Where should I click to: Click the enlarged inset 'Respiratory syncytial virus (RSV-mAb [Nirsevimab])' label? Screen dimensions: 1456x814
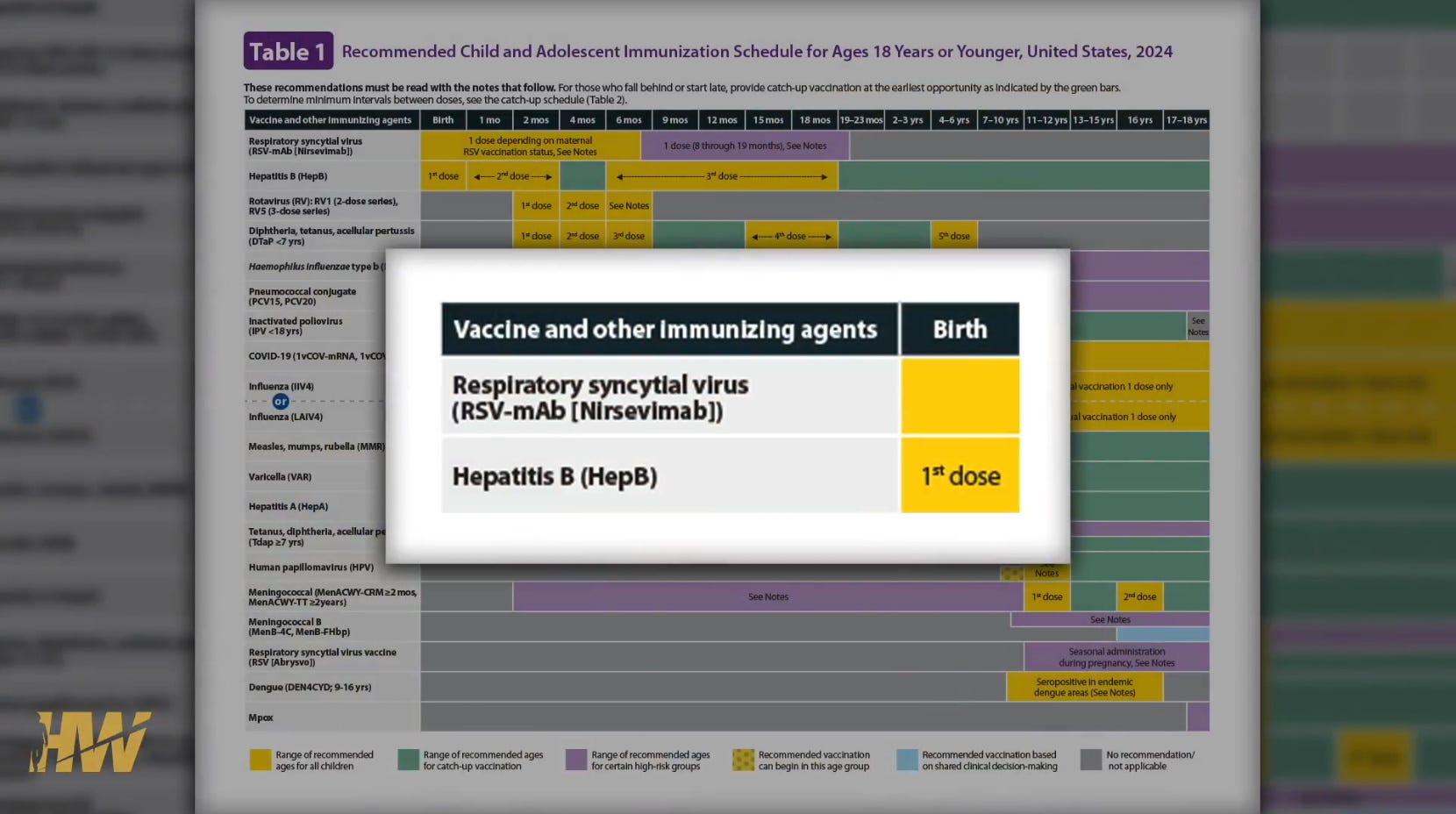click(x=600, y=397)
